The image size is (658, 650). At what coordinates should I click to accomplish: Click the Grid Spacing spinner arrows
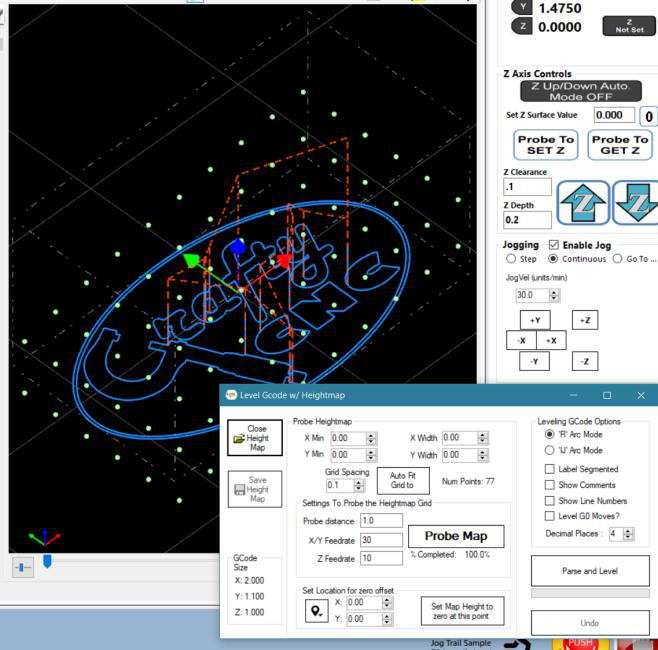pos(358,486)
